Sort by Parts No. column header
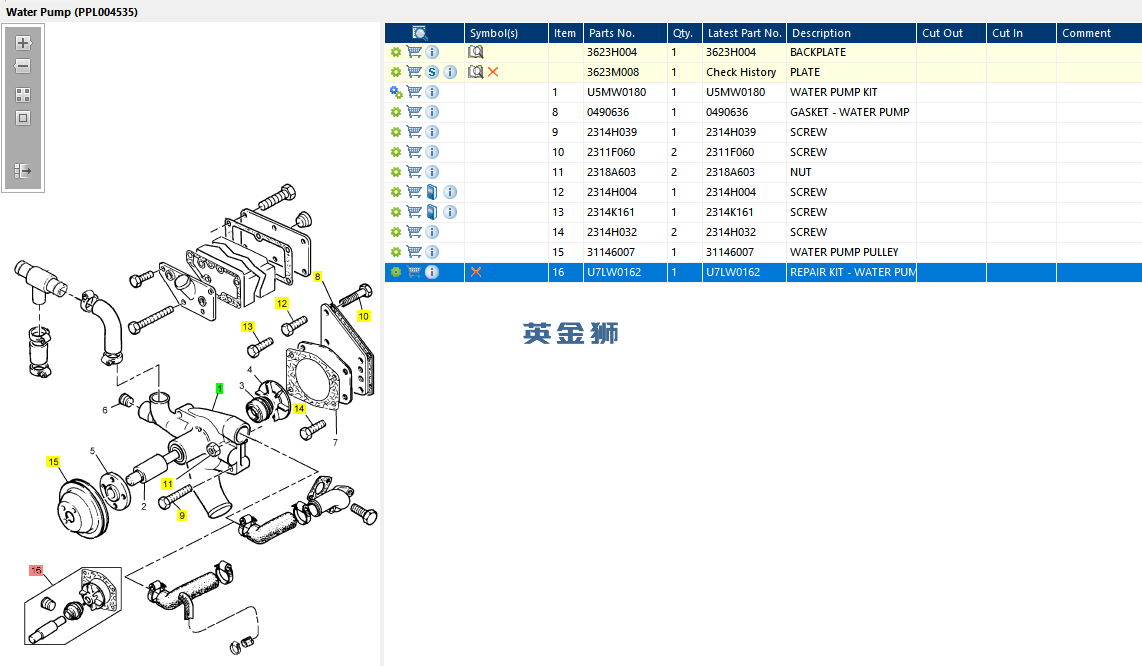Viewport: 1142px width, 666px height. (x=612, y=33)
